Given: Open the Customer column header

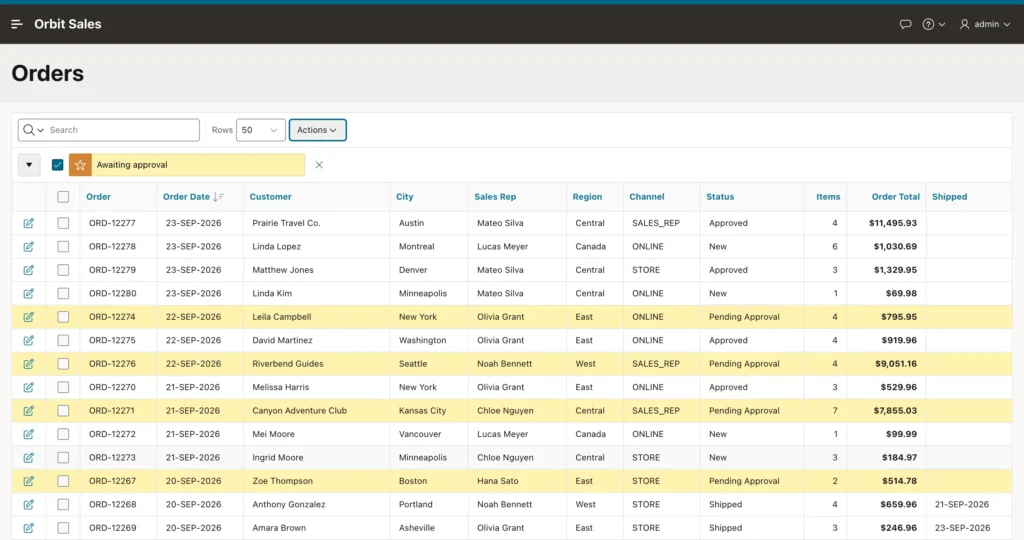Looking at the screenshot, I should (x=270, y=197).
